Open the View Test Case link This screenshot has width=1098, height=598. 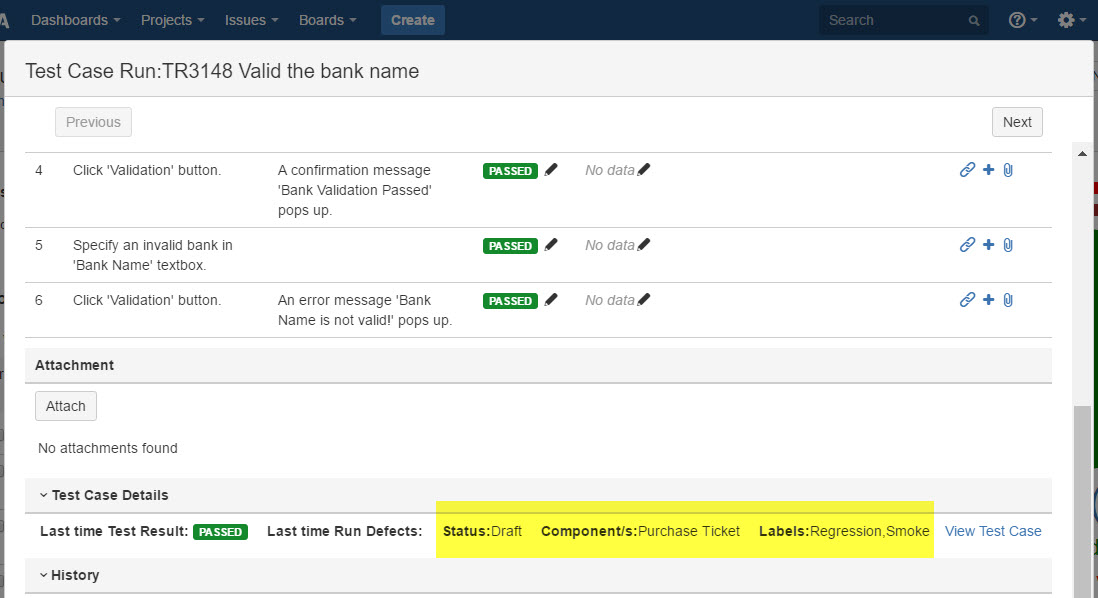pyautogui.click(x=993, y=531)
